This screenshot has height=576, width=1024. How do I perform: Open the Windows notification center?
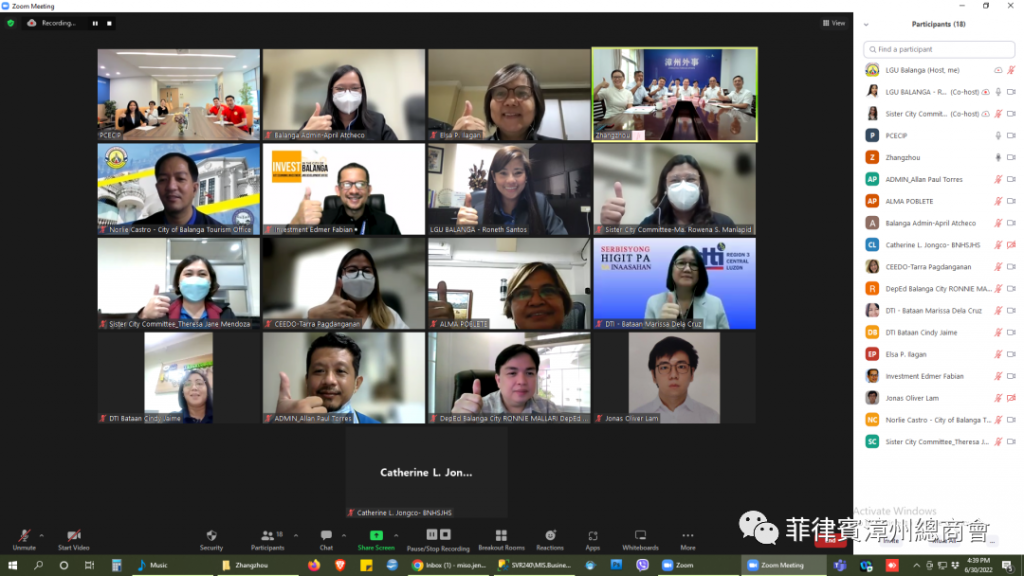(1008, 566)
